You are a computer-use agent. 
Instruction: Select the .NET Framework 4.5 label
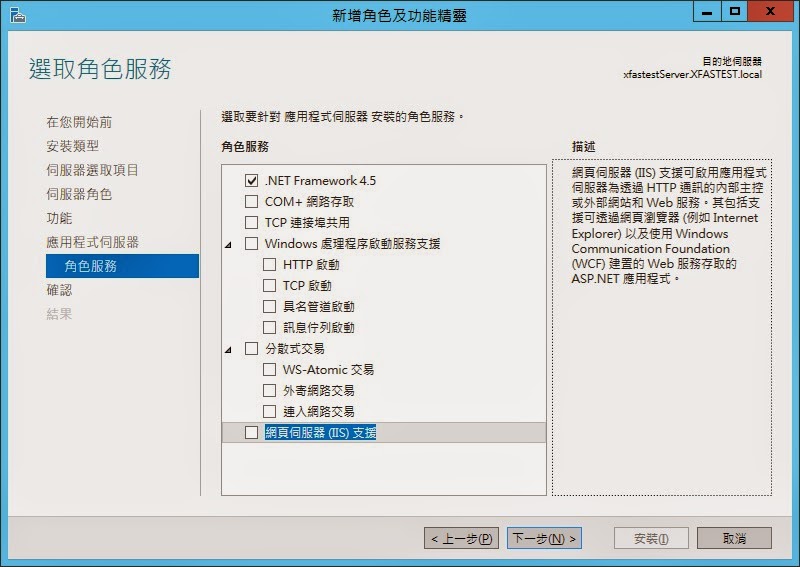pos(320,181)
